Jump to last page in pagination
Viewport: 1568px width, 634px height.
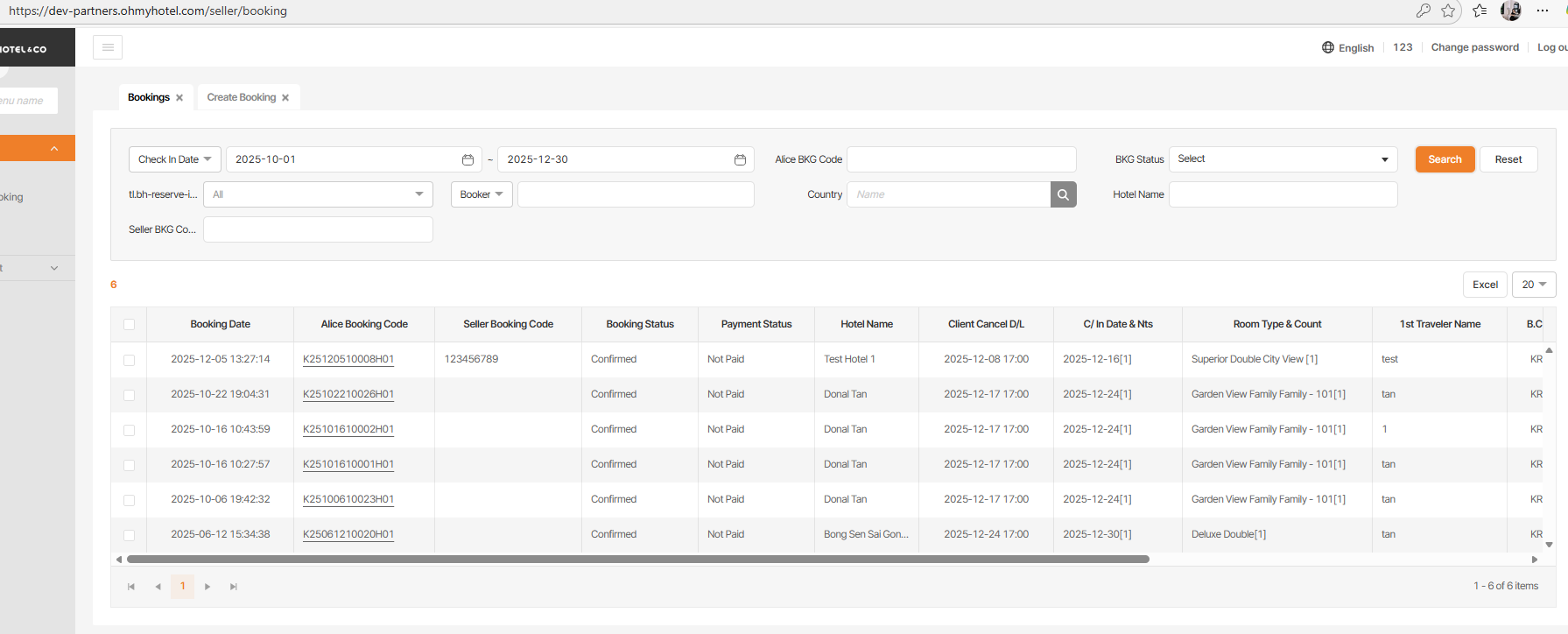click(234, 587)
